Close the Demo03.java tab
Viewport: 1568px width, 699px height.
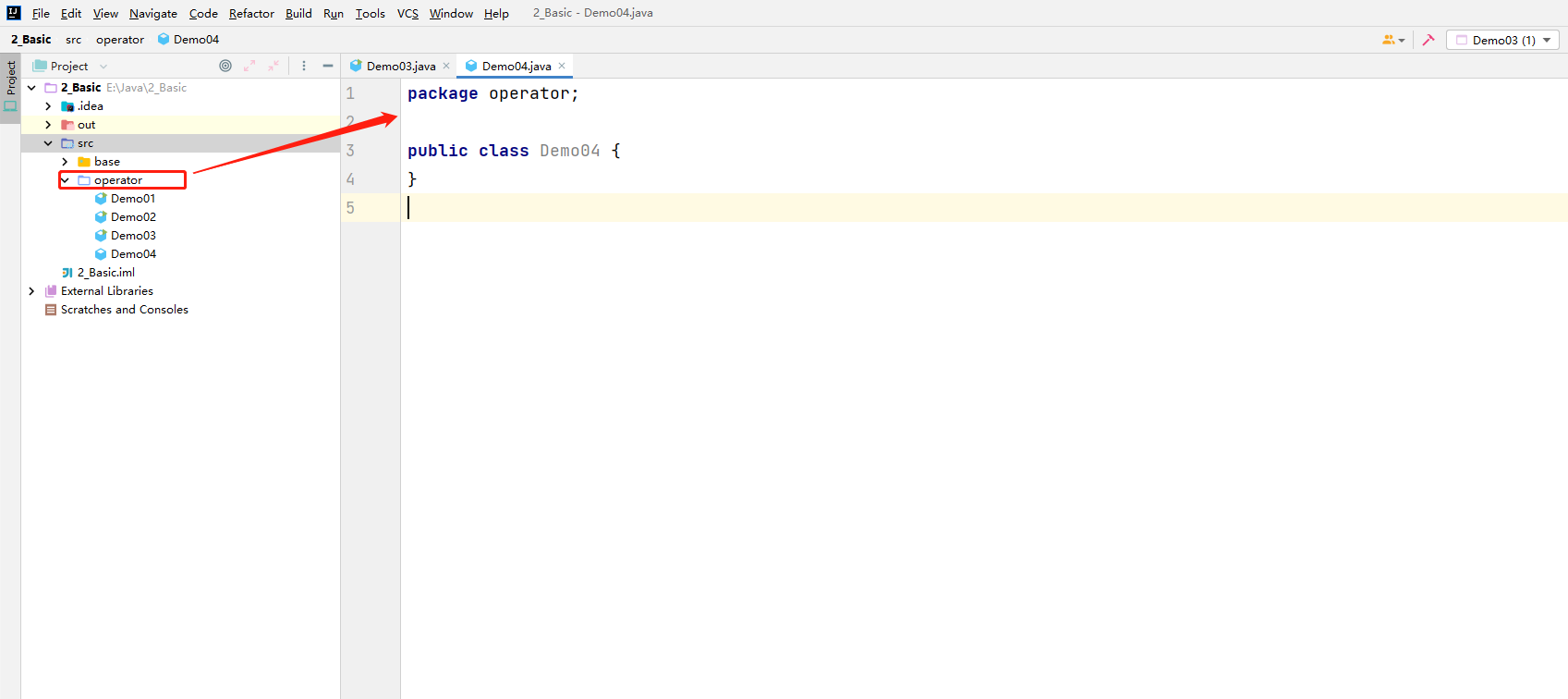coord(446,66)
